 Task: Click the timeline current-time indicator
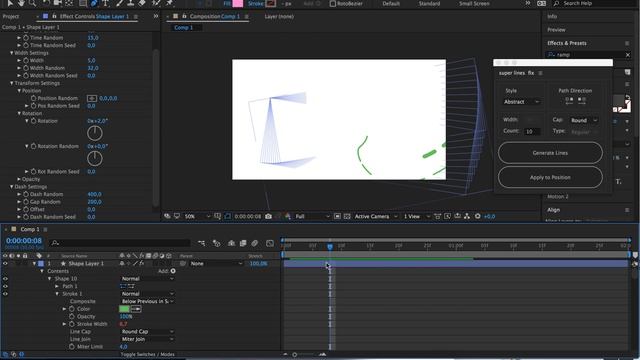330,246
